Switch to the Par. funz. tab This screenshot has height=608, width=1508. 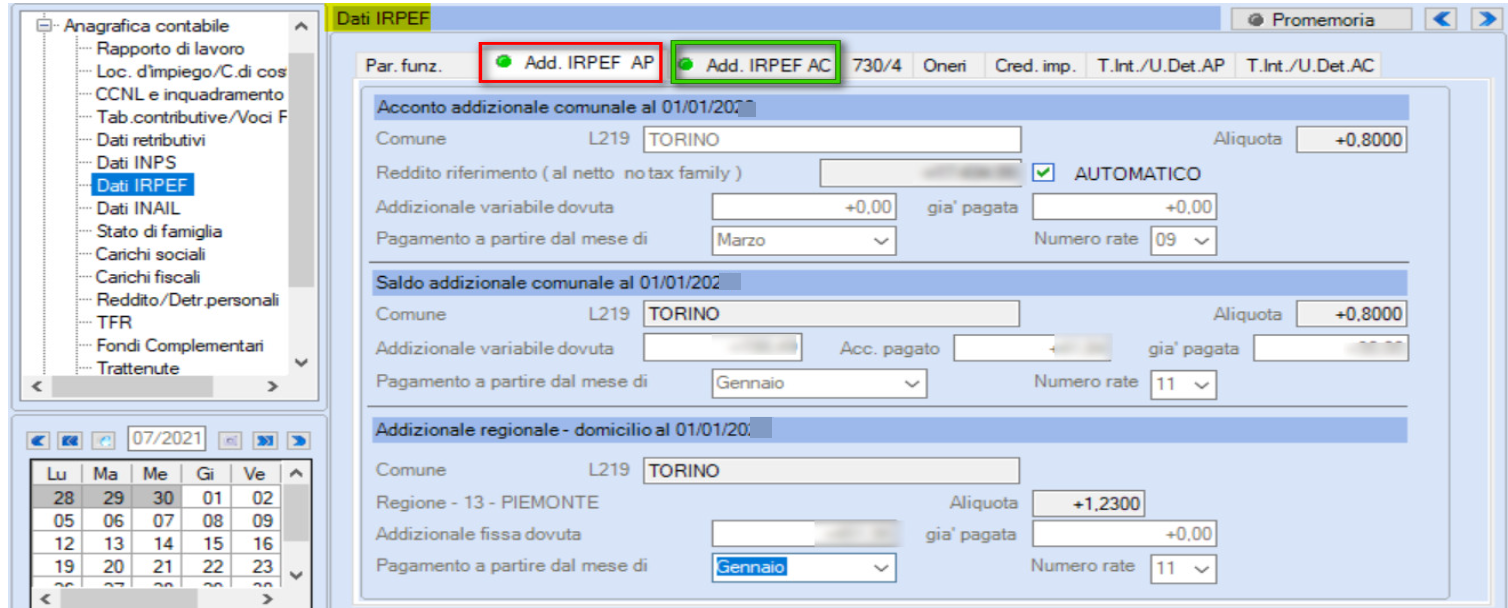pyautogui.click(x=404, y=66)
